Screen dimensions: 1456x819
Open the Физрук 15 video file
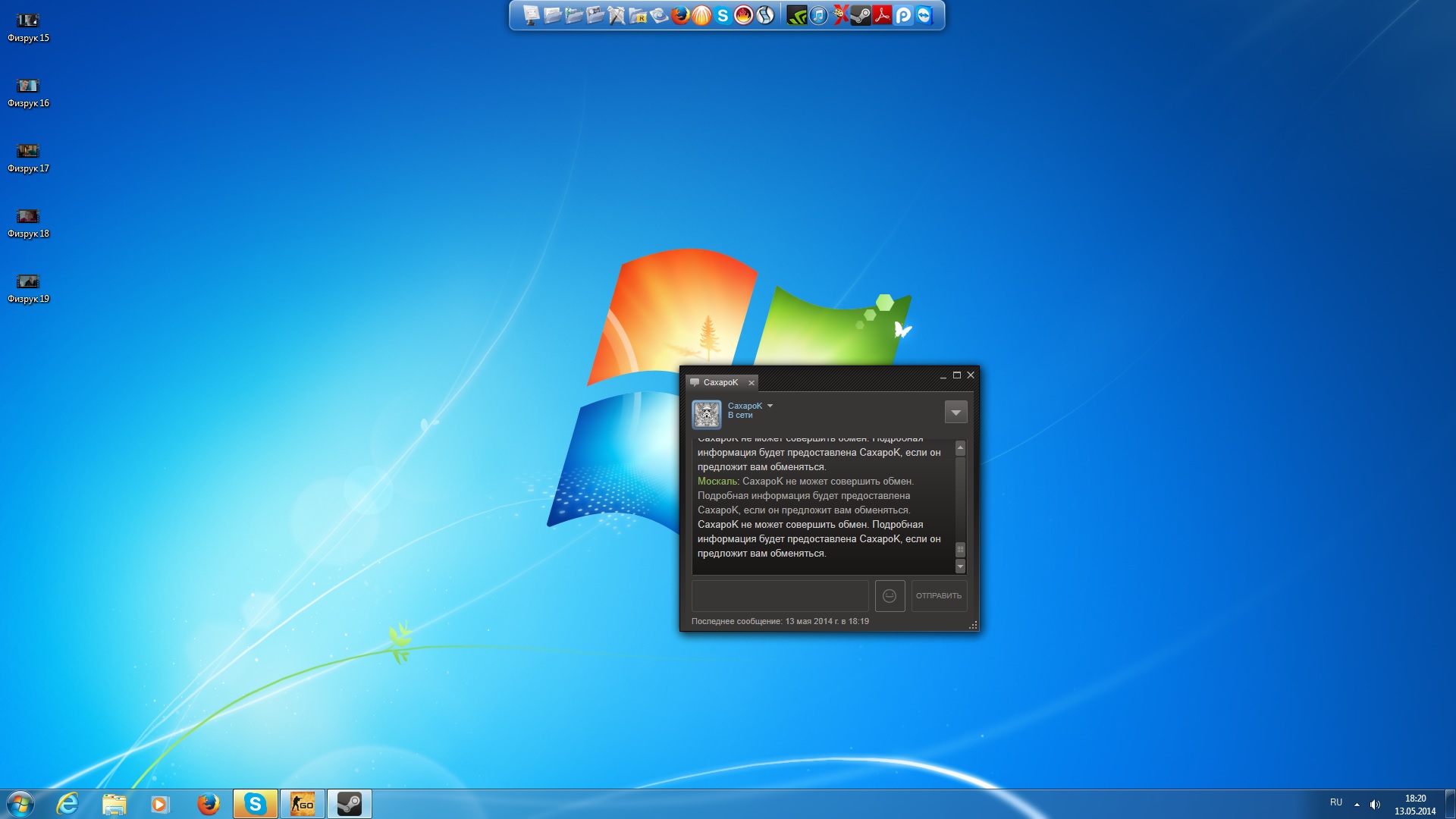pos(28,27)
